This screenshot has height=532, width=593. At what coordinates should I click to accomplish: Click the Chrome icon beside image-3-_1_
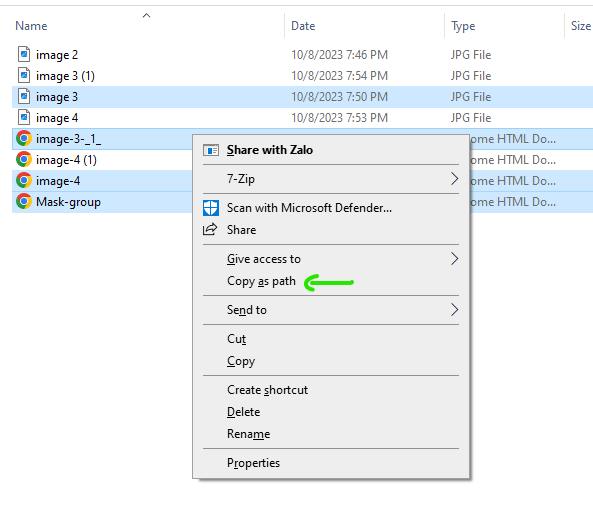click(x=24, y=138)
